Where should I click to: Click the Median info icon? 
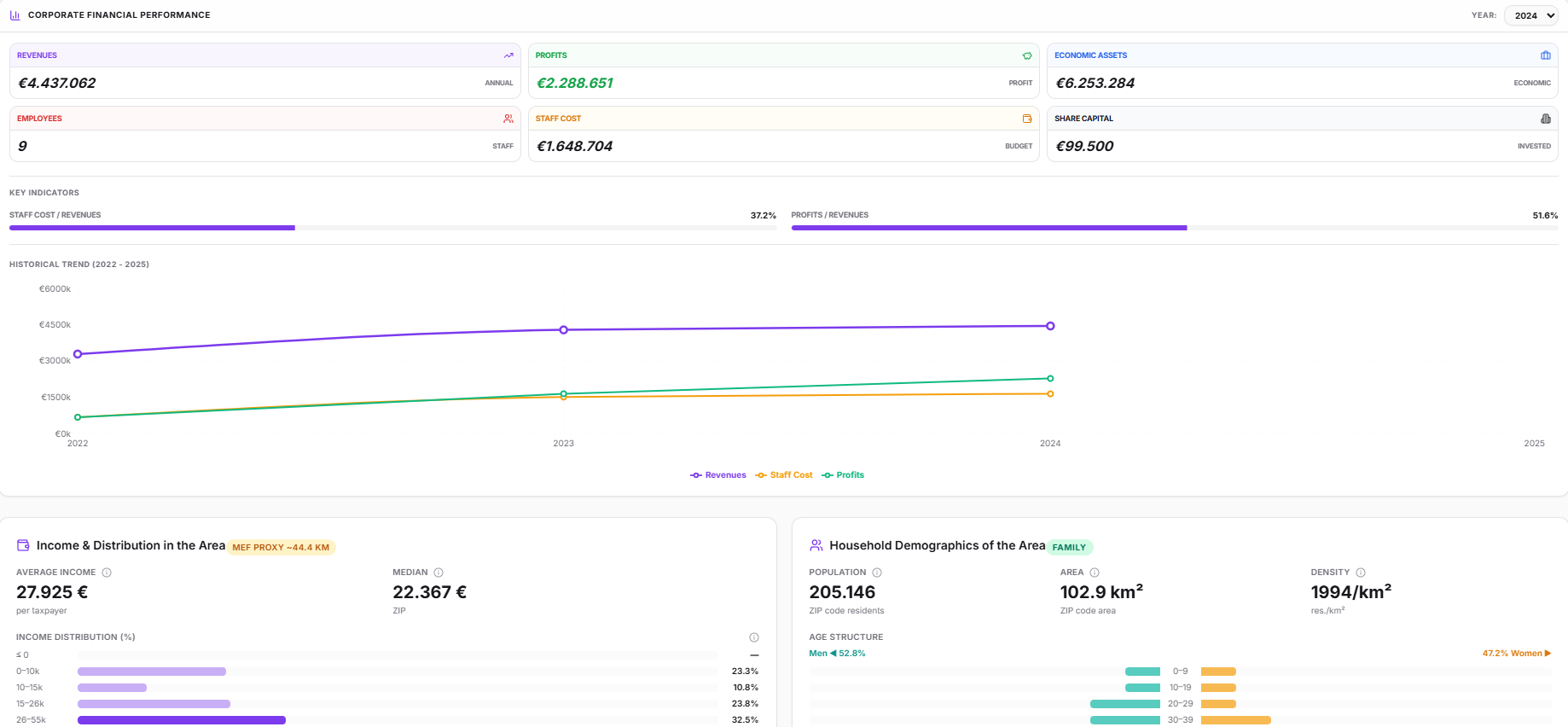pyautogui.click(x=438, y=573)
